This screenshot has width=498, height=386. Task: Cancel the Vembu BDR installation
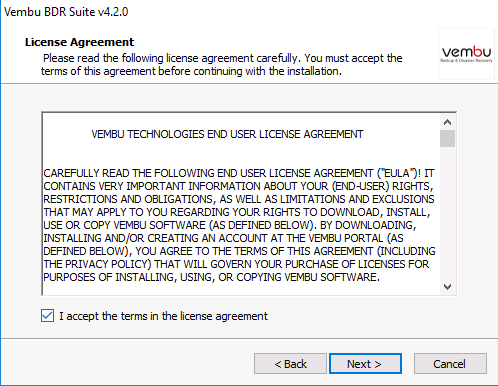[450, 364]
